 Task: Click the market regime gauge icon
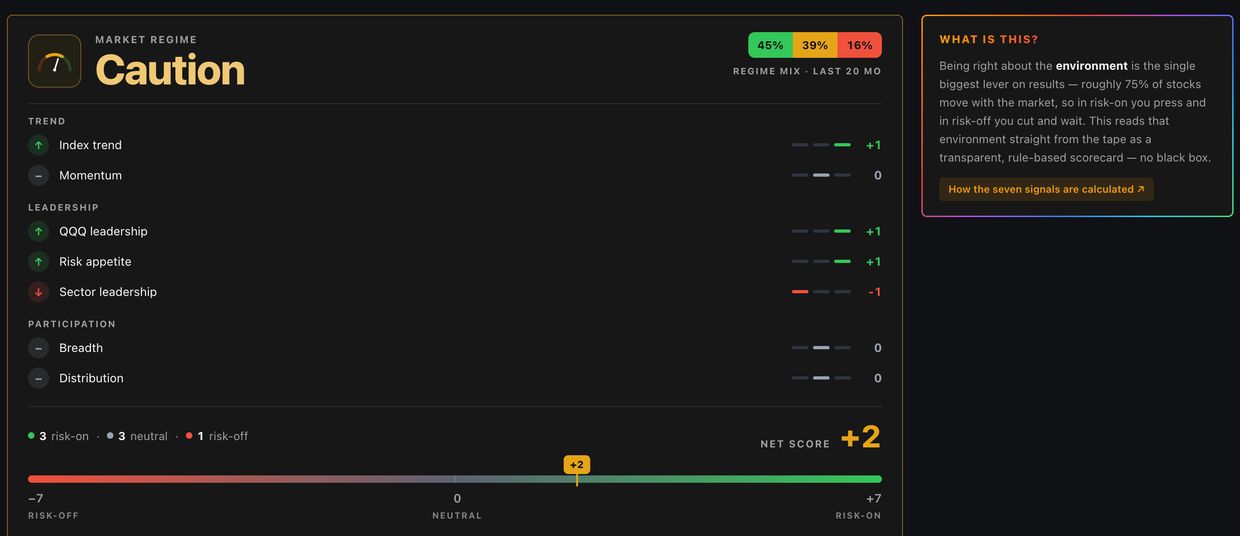[x=55, y=61]
